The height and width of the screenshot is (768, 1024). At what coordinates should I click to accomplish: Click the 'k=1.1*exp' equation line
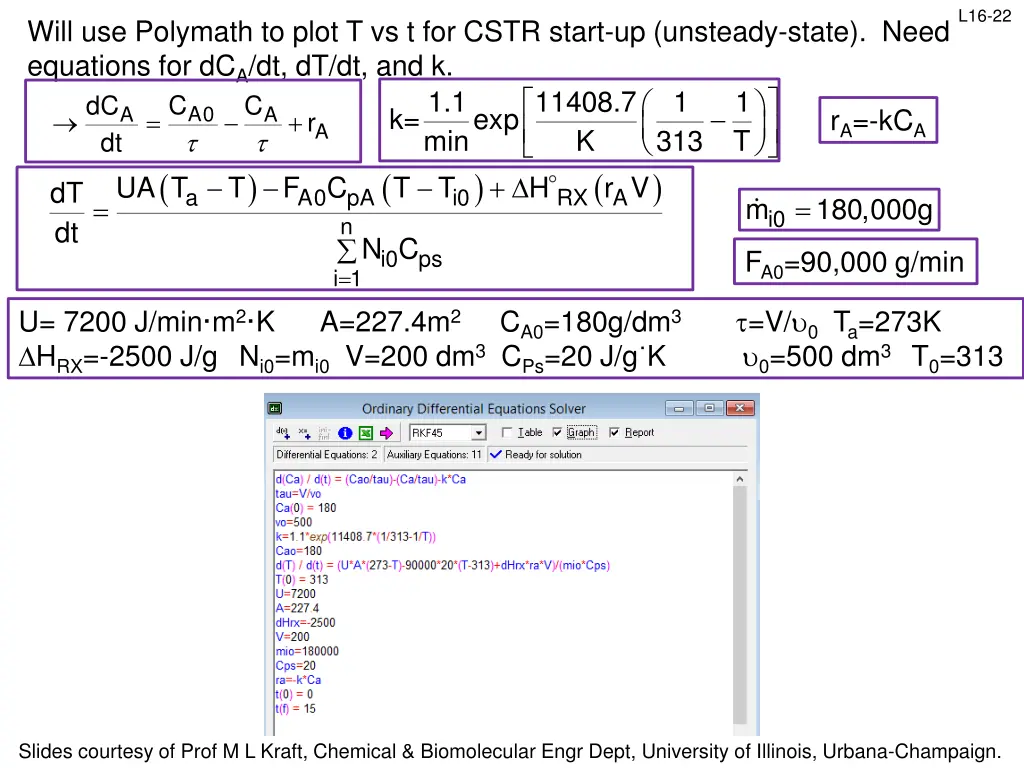point(355,537)
